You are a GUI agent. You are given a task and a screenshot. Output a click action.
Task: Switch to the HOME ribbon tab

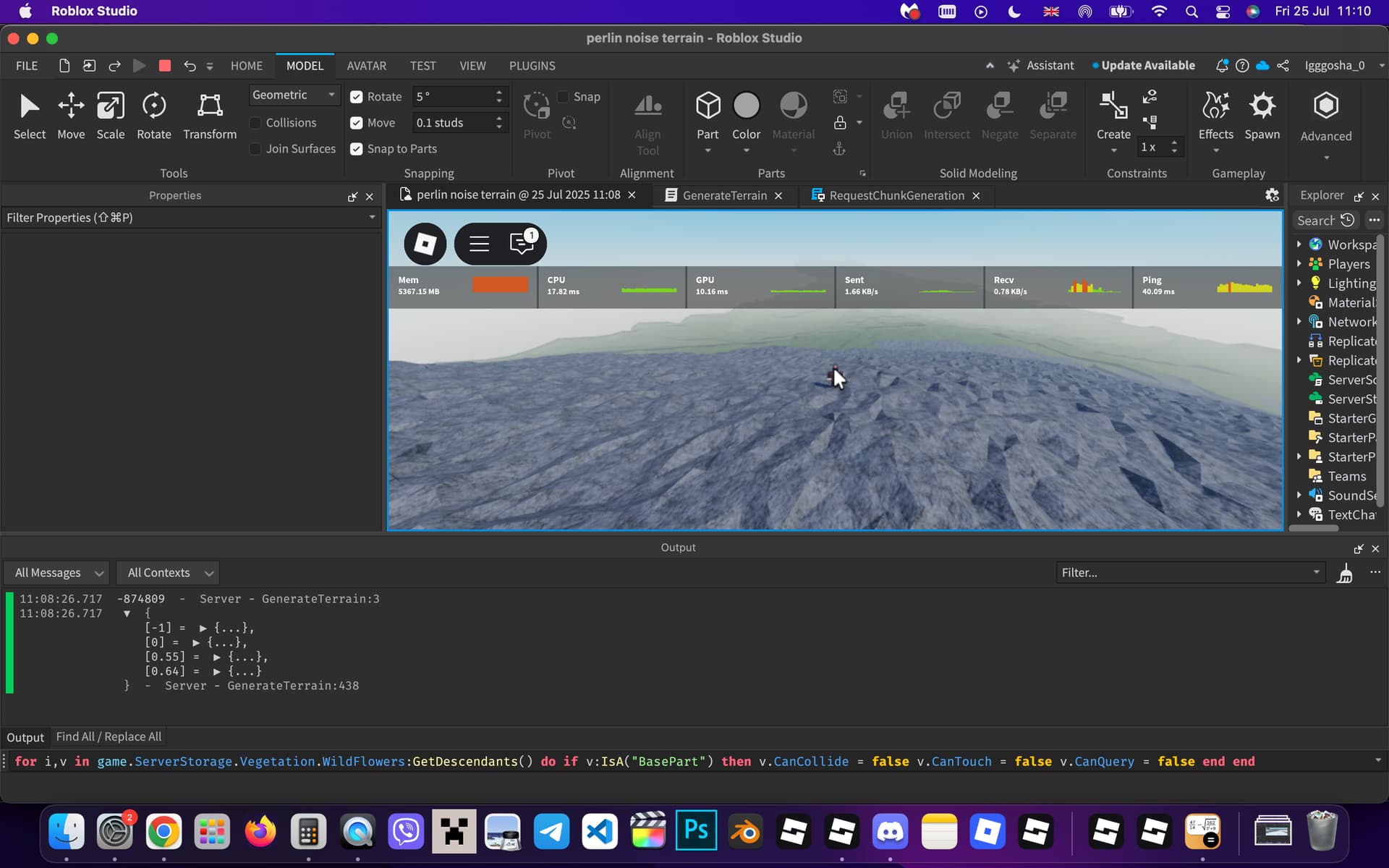(247, 66)
